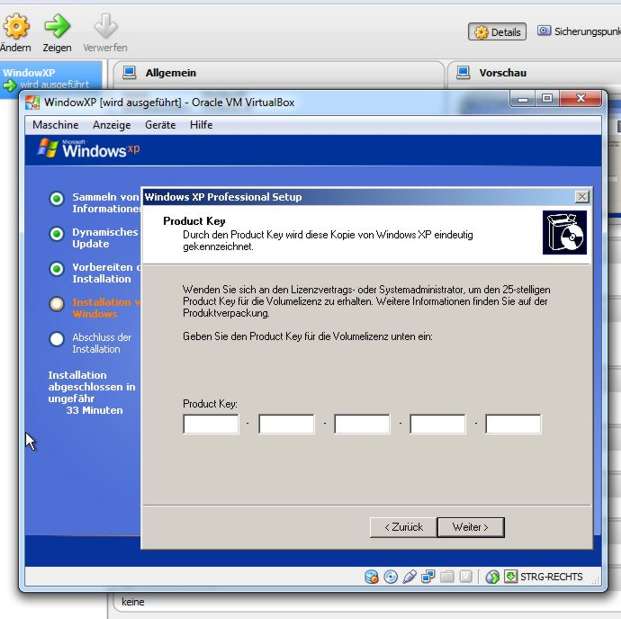Click the Vorbereiten der Installation step indicator
The image size is (621, 619).
tap(57, 269)
